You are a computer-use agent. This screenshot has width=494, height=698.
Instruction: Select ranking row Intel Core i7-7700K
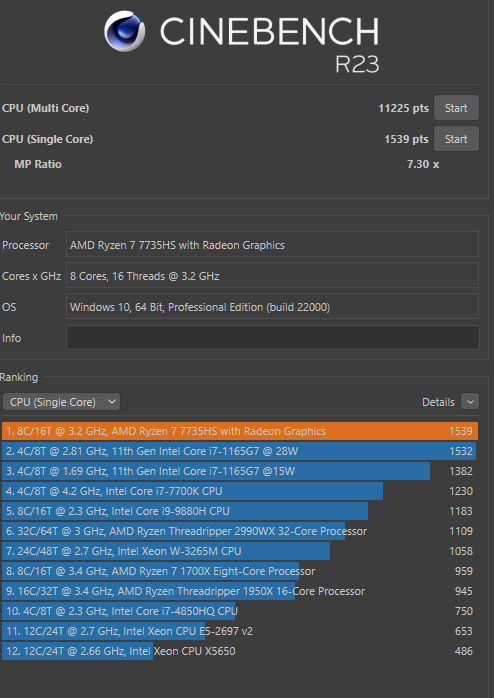pyautogui.click(x=240, y=491)
